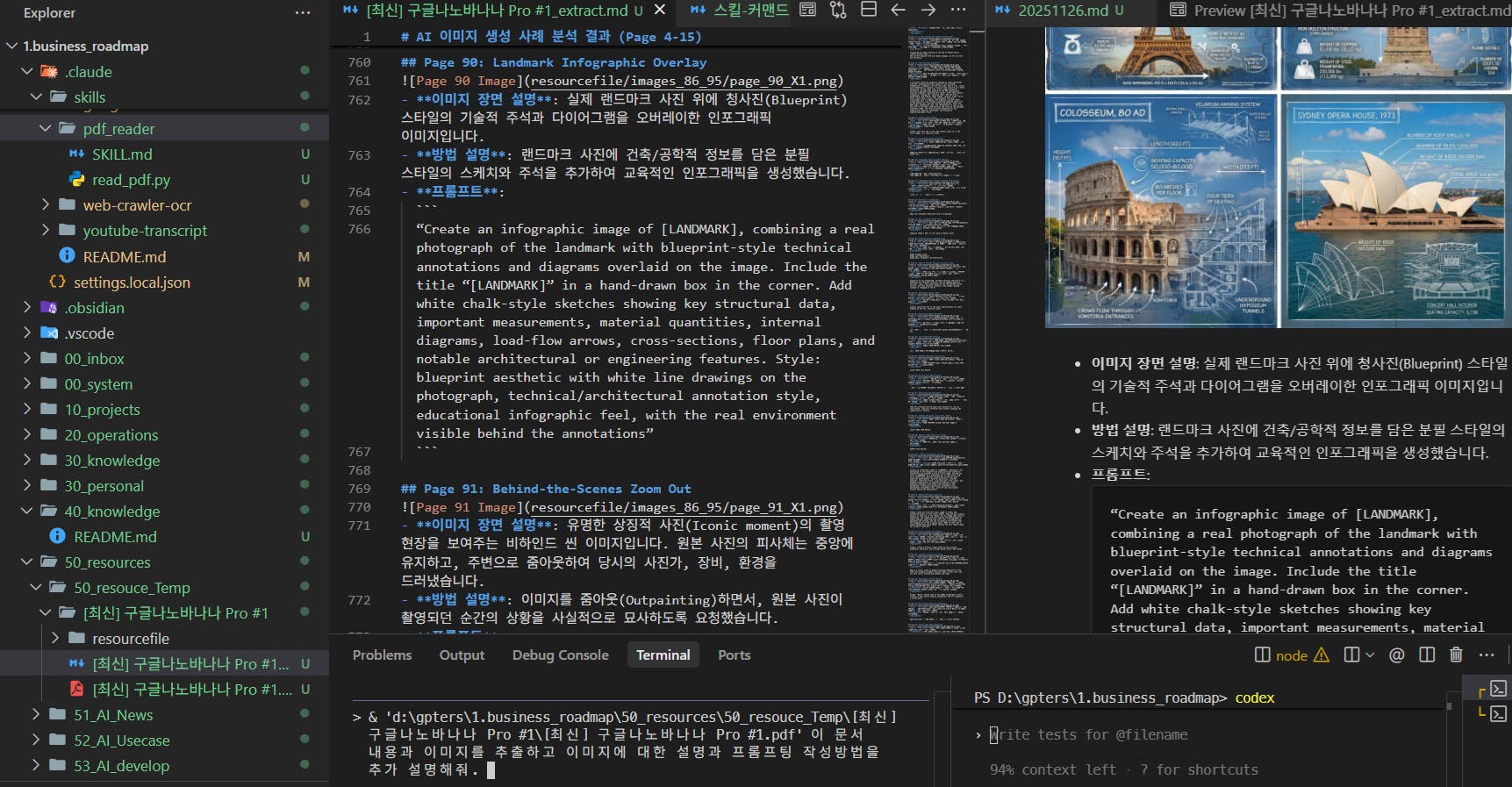This screenshot has height=787, width=1512.
Task: Expand the 00_system folder
Action: tap(27, 383)
